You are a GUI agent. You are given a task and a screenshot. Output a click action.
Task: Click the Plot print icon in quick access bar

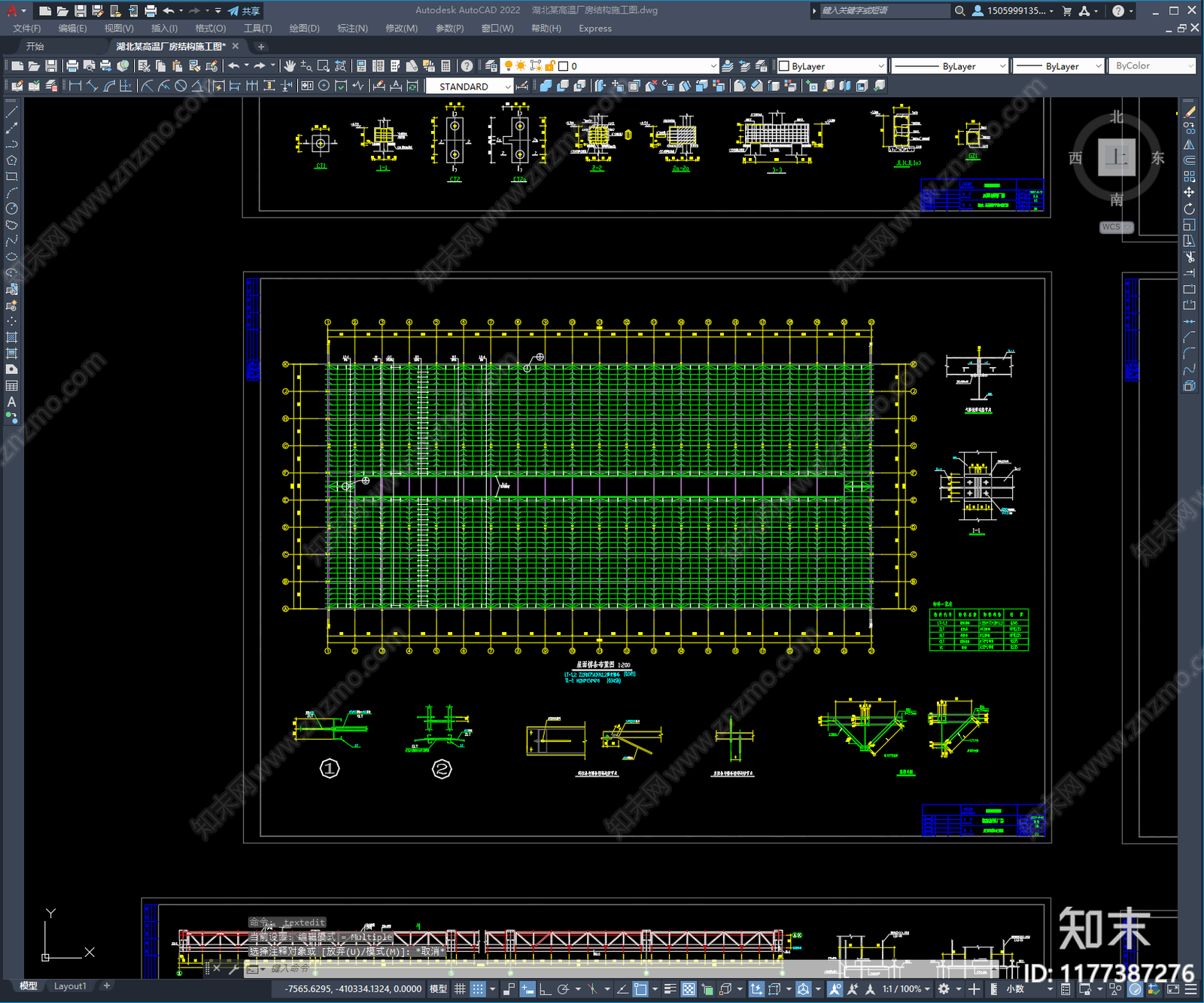(150, 11)
